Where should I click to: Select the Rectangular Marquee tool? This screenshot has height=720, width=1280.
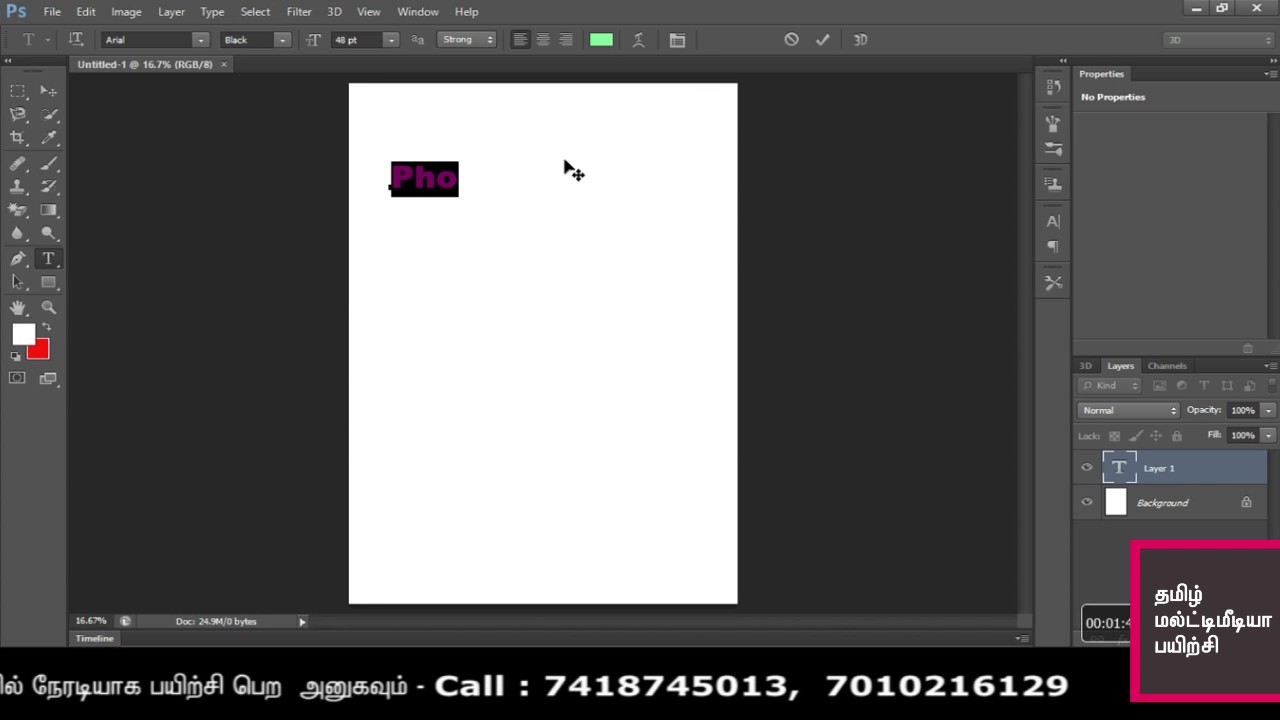18,91
